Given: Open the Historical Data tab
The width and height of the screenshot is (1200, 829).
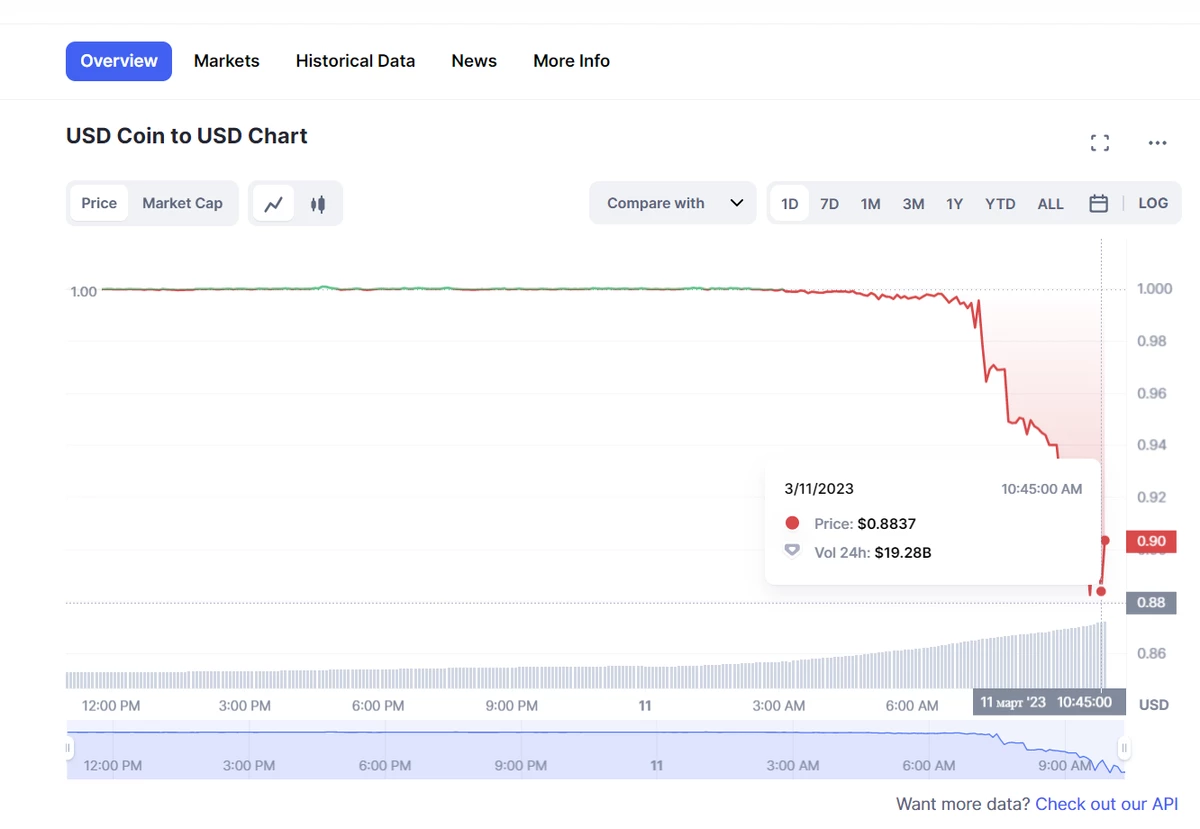Looking at the screenshot, I should [355, 61].
